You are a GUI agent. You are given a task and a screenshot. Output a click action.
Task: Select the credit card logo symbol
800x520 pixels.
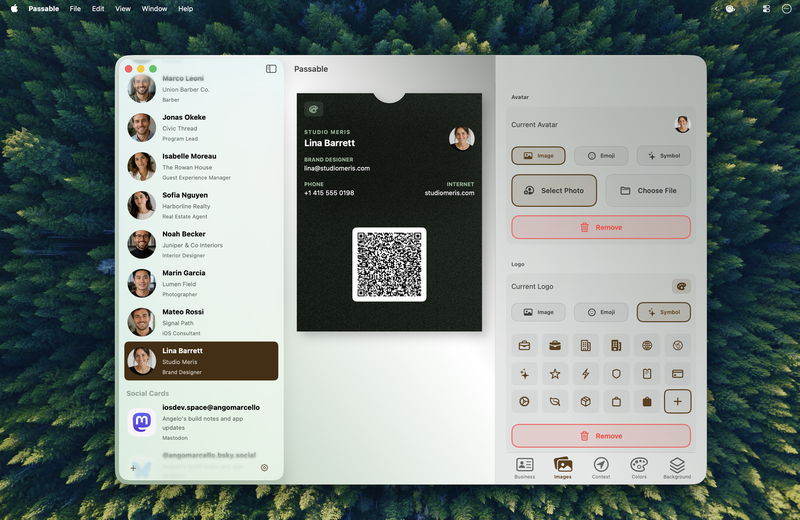[678, 374]
